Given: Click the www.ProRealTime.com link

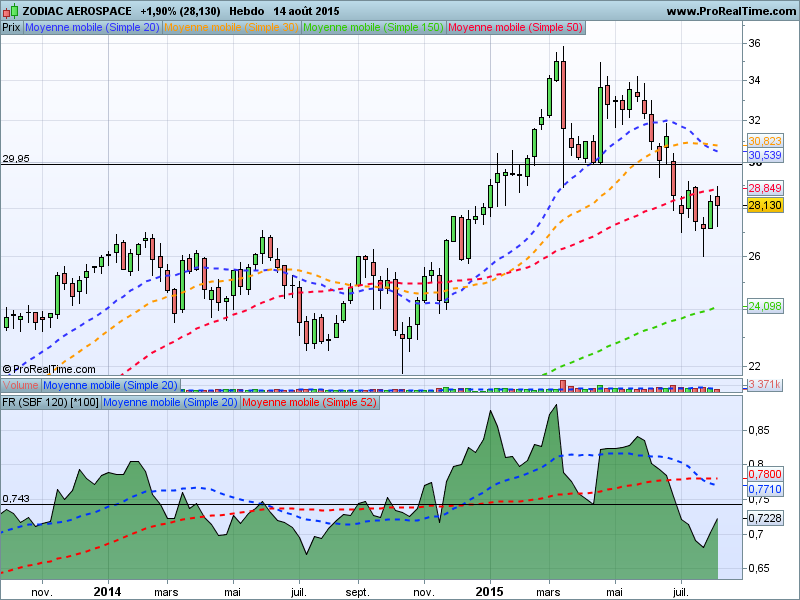Looking at the screenshot, I should tap(731, 11).
